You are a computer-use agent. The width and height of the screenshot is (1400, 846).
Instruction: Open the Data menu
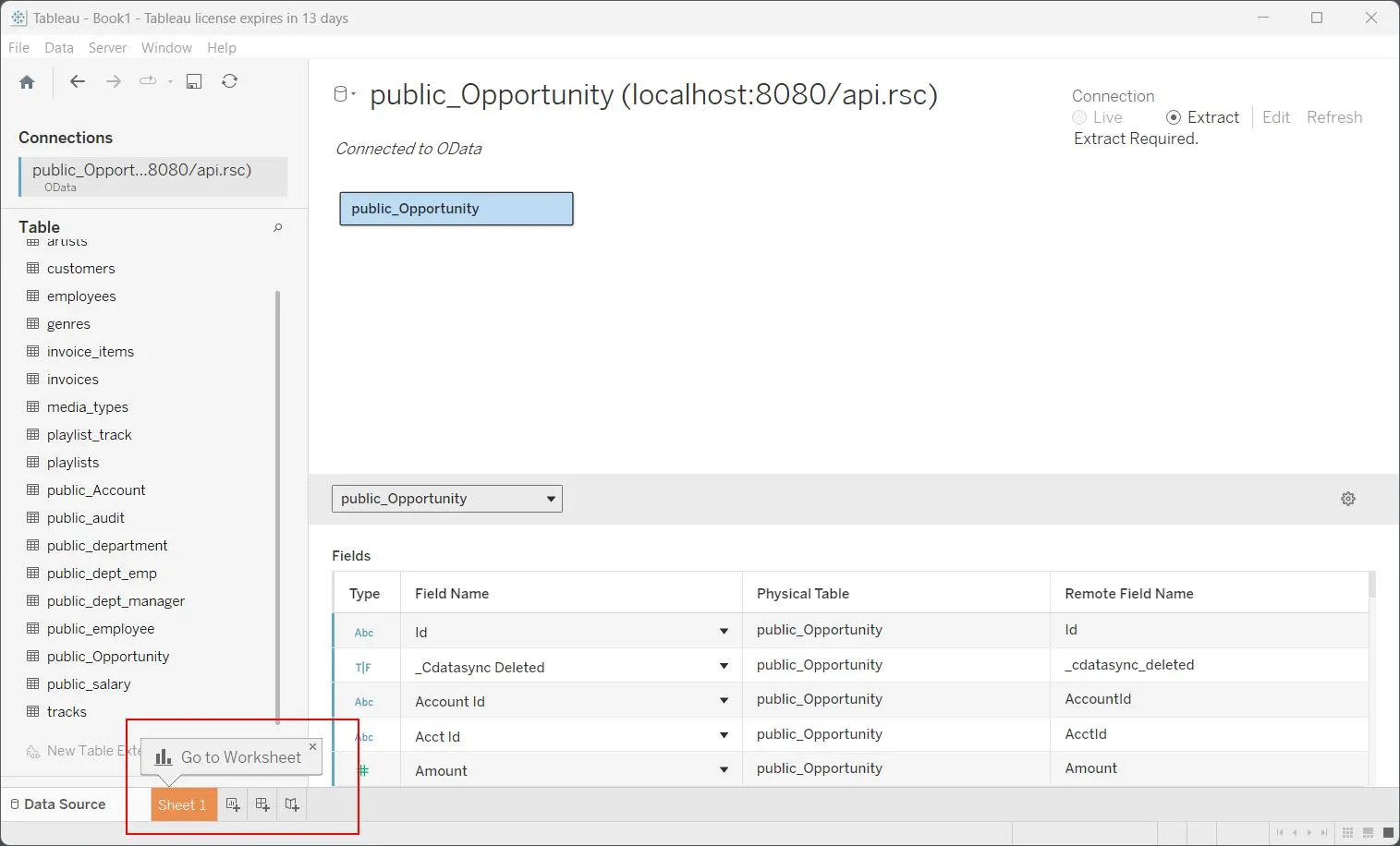pyautogui.click(x=58, y=47)
